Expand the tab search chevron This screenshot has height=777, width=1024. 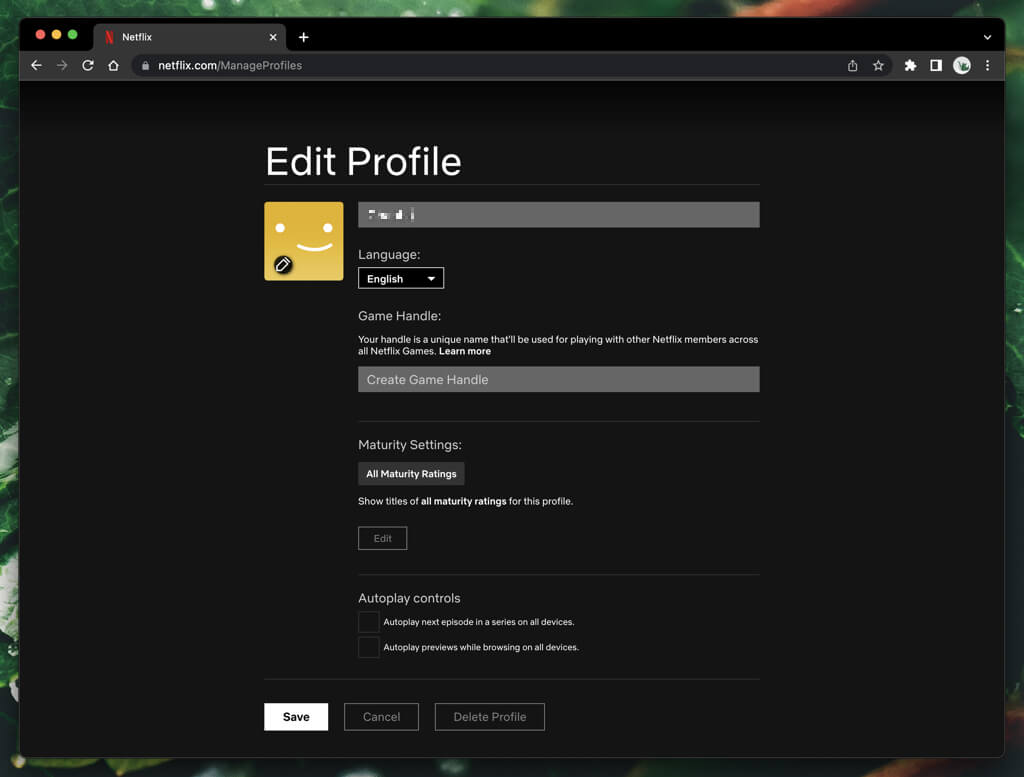987,38
